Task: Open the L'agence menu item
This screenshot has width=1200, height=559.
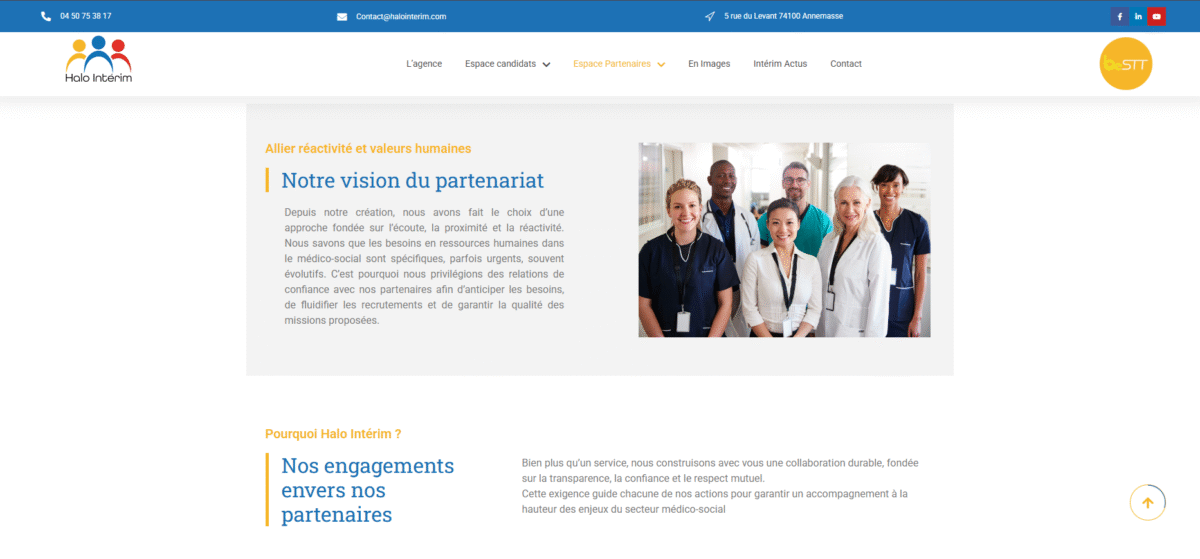Action: 424,64
